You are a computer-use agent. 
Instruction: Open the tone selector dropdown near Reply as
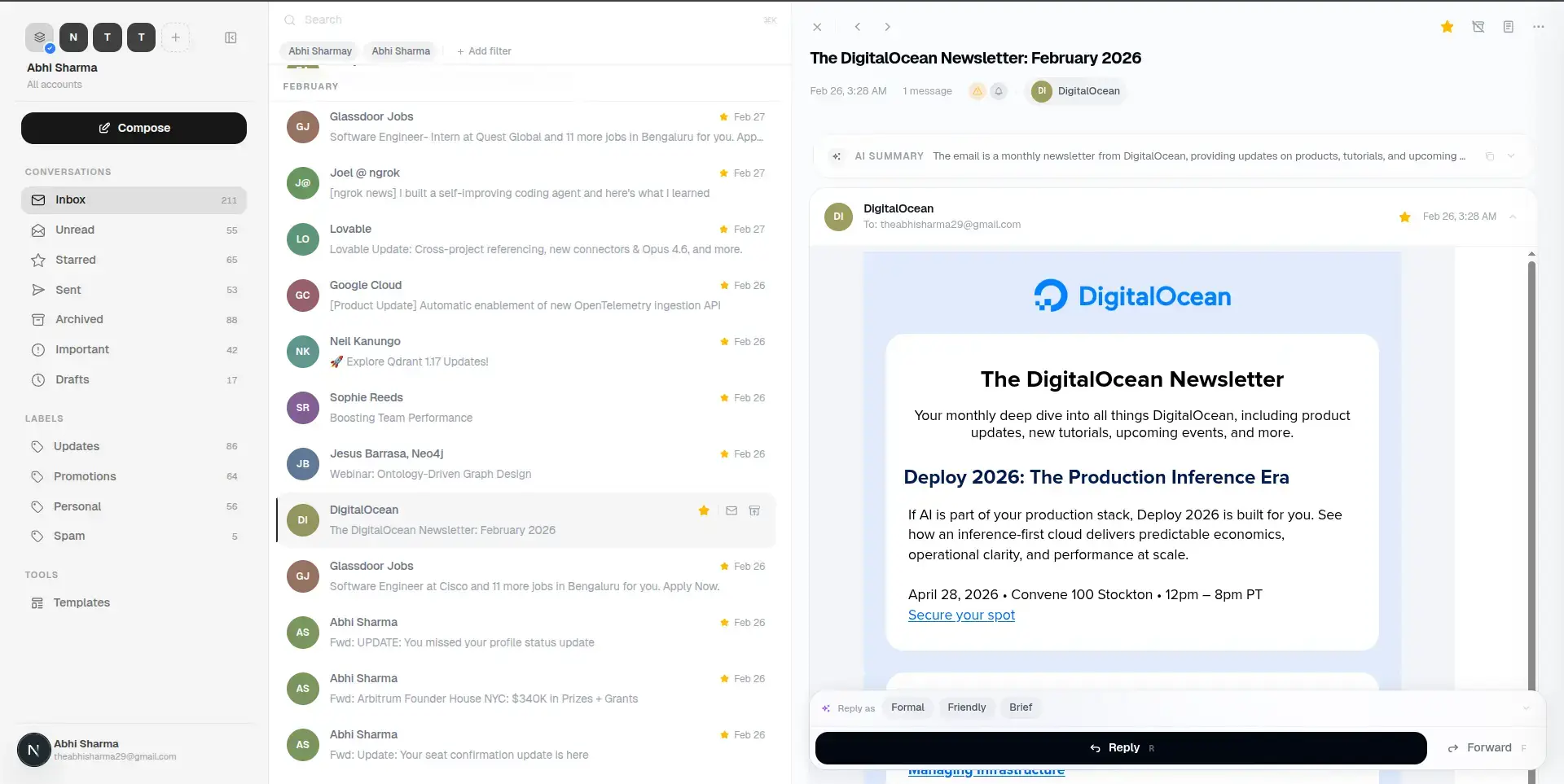[x=1527, y=707]
